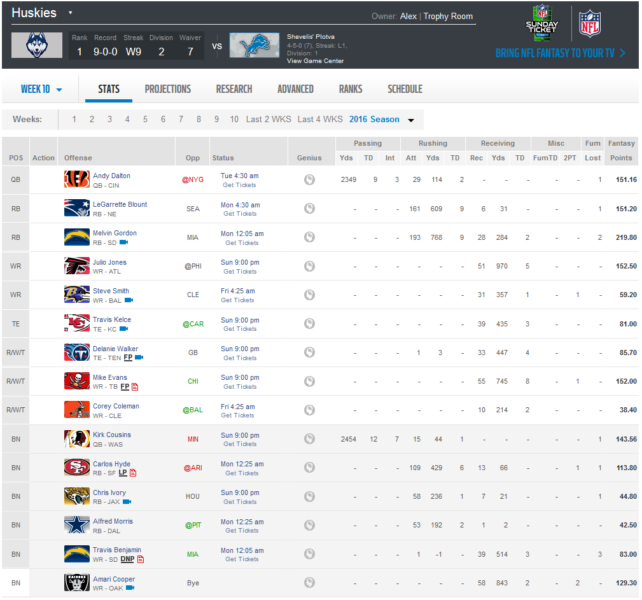Click the FP label beside Delanie Walker

128,358
